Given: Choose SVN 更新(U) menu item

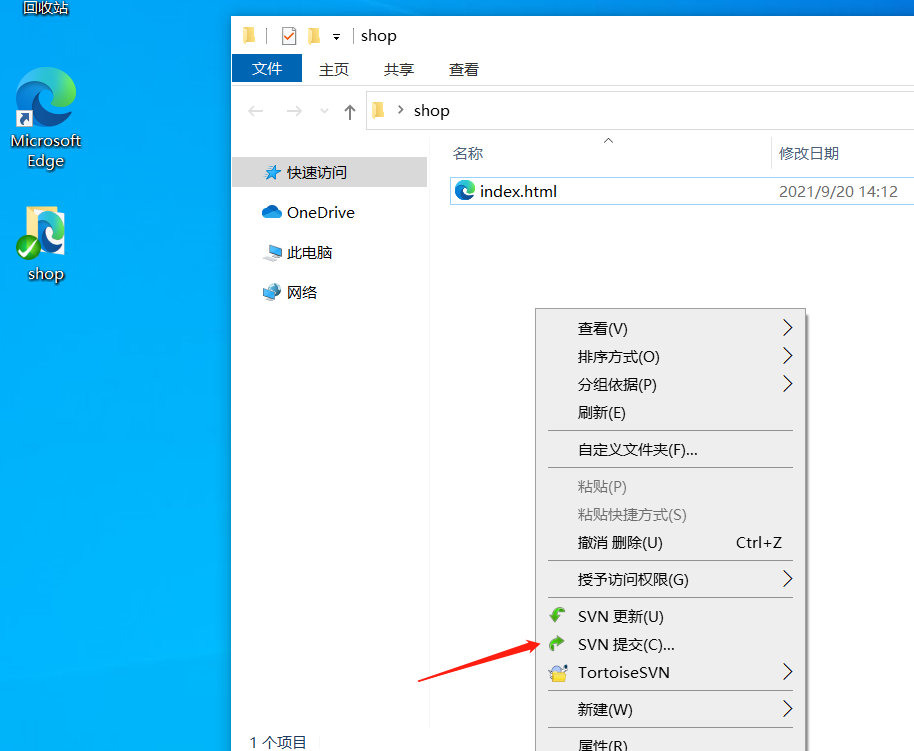Looking at the screenshot, I should pos(670,616).
